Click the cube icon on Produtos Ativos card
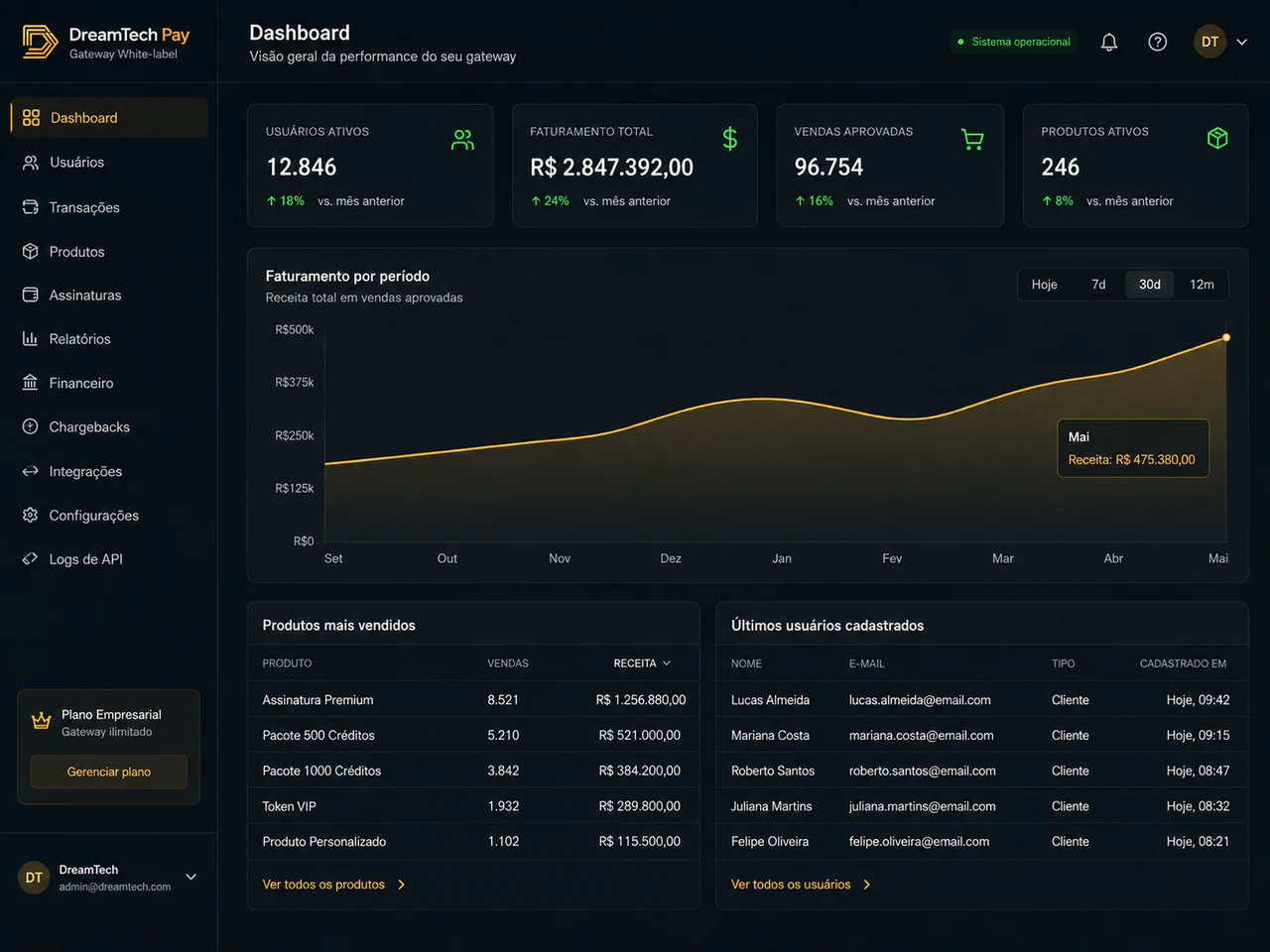This screenshot has width=1270, height=952. (x=1217, y=138)
